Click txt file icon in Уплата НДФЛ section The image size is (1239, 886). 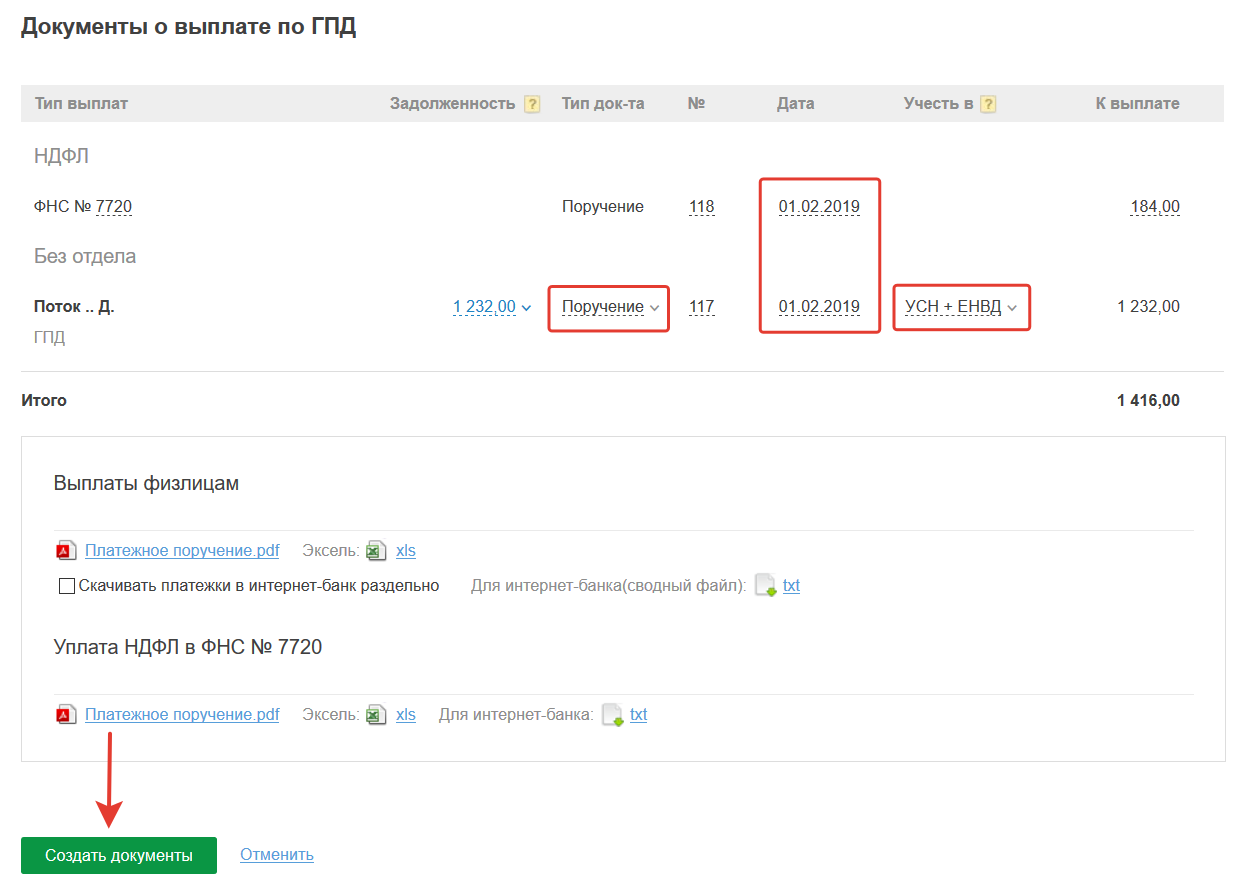[x=612, y=715]
